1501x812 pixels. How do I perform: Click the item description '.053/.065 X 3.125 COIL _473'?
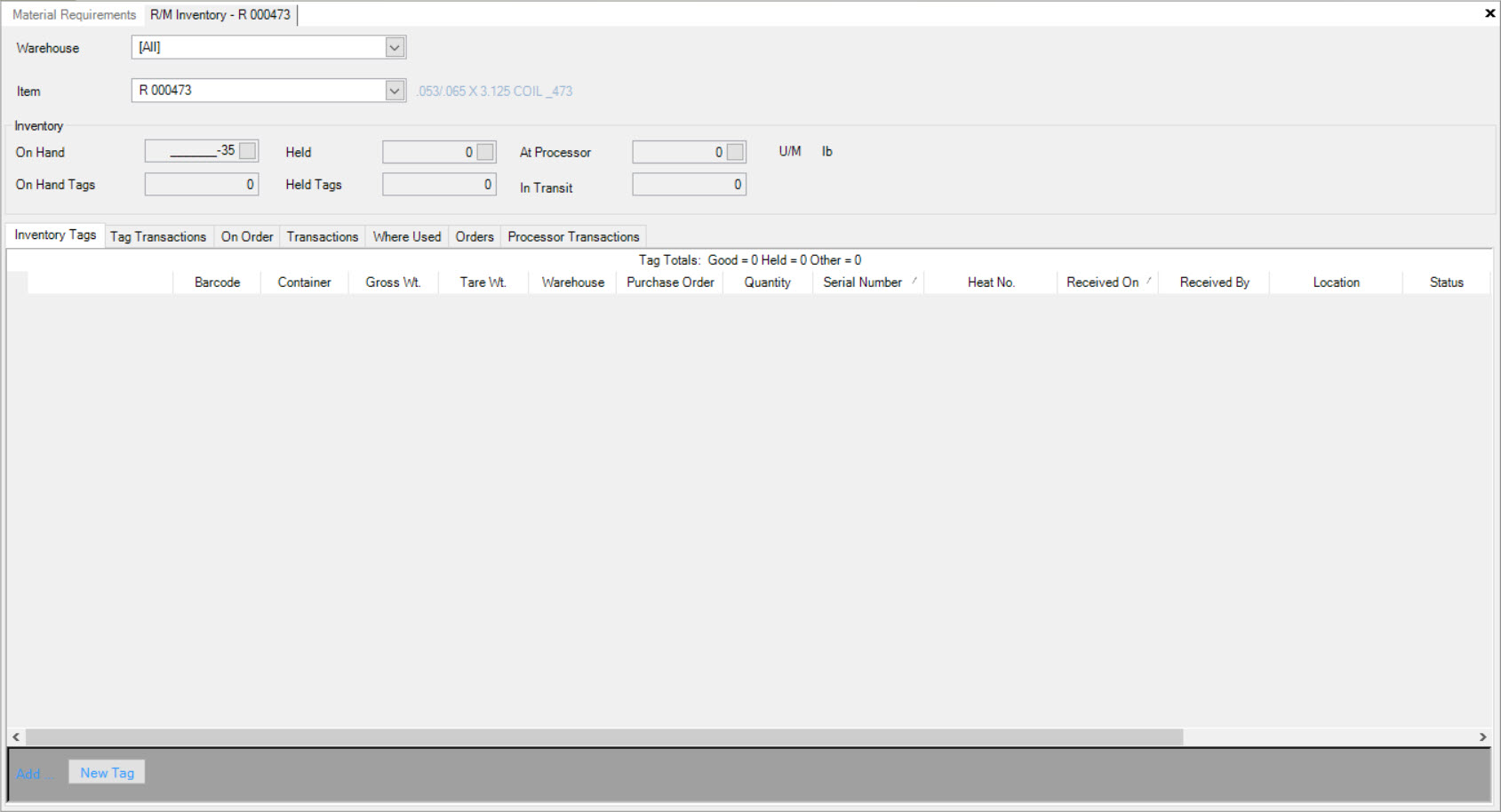pos(495,91)
